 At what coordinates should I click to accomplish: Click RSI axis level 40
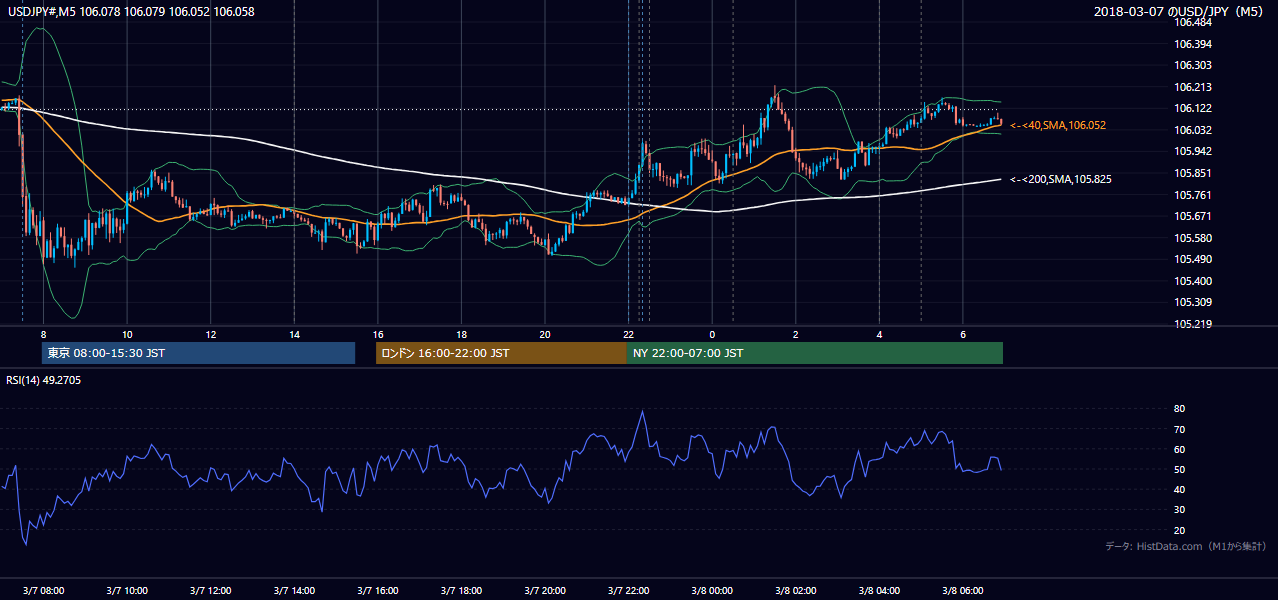1179,489
